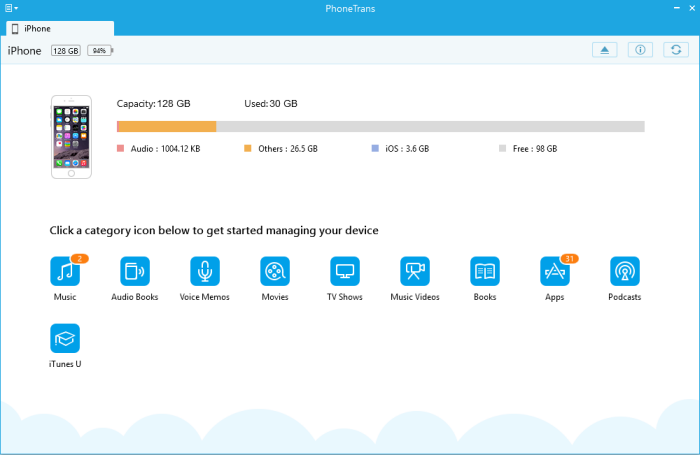This screenshot has width=700, height=455.
Task: Click the gray free space segment of storage bar
Action: (430, 126)
